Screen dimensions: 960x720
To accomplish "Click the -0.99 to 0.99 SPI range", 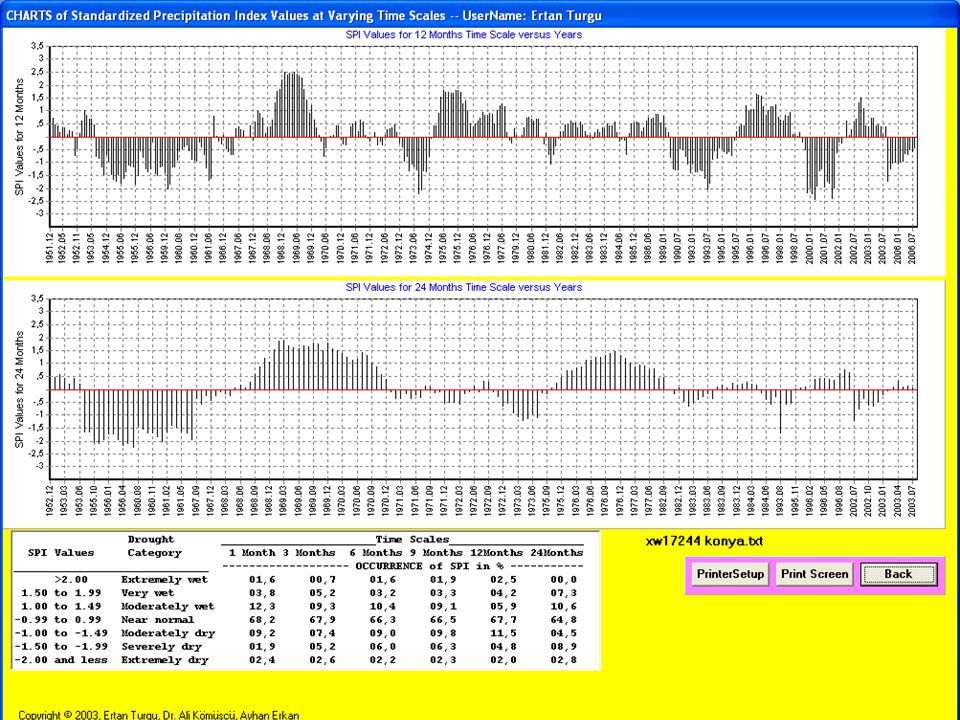I will (x=58, y=620).
